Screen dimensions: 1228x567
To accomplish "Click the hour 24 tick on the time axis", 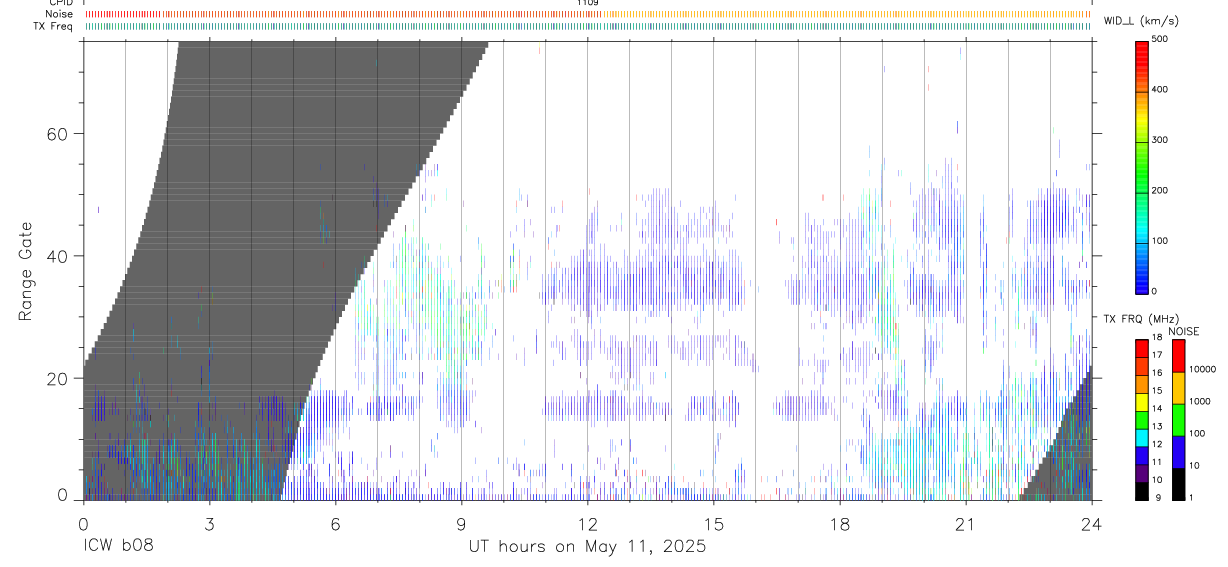I will 1091,524.
